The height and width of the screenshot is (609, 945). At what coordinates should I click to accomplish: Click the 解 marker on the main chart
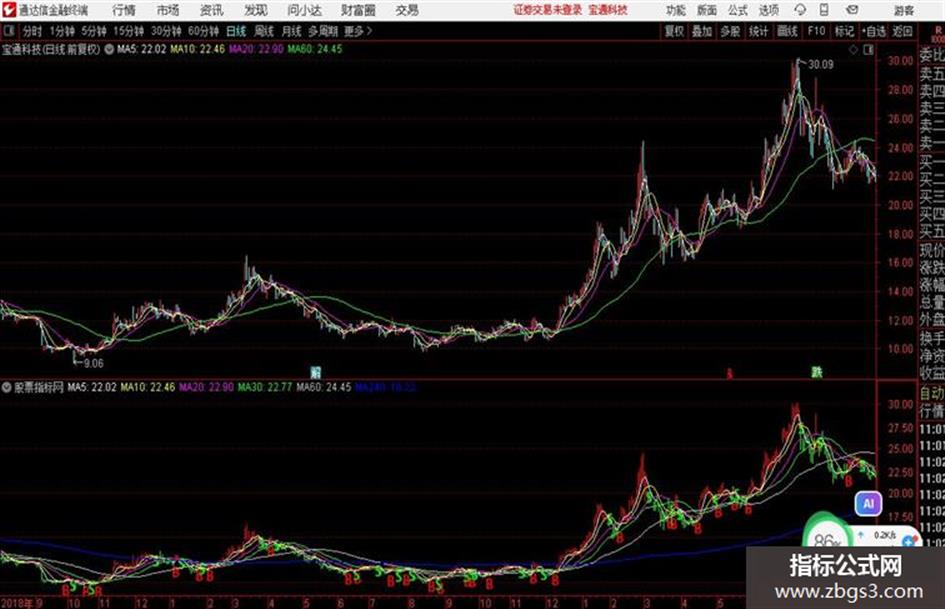pos(315,372)
